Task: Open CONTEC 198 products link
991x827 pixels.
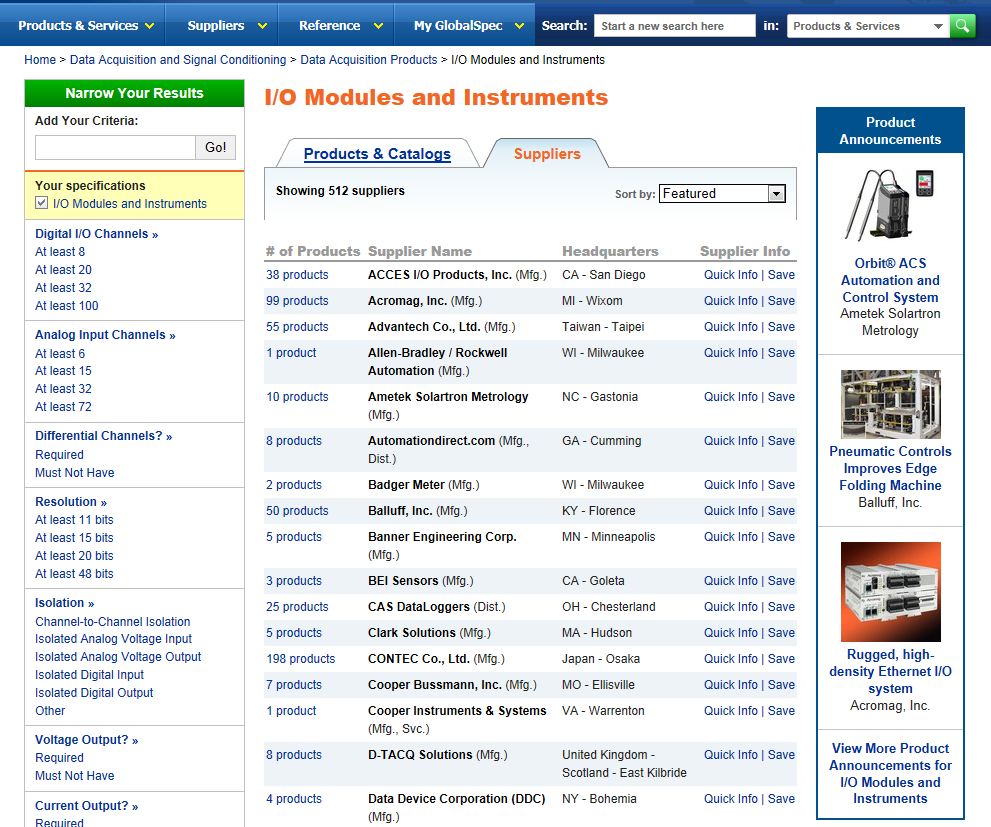Action: pos(300,659)
